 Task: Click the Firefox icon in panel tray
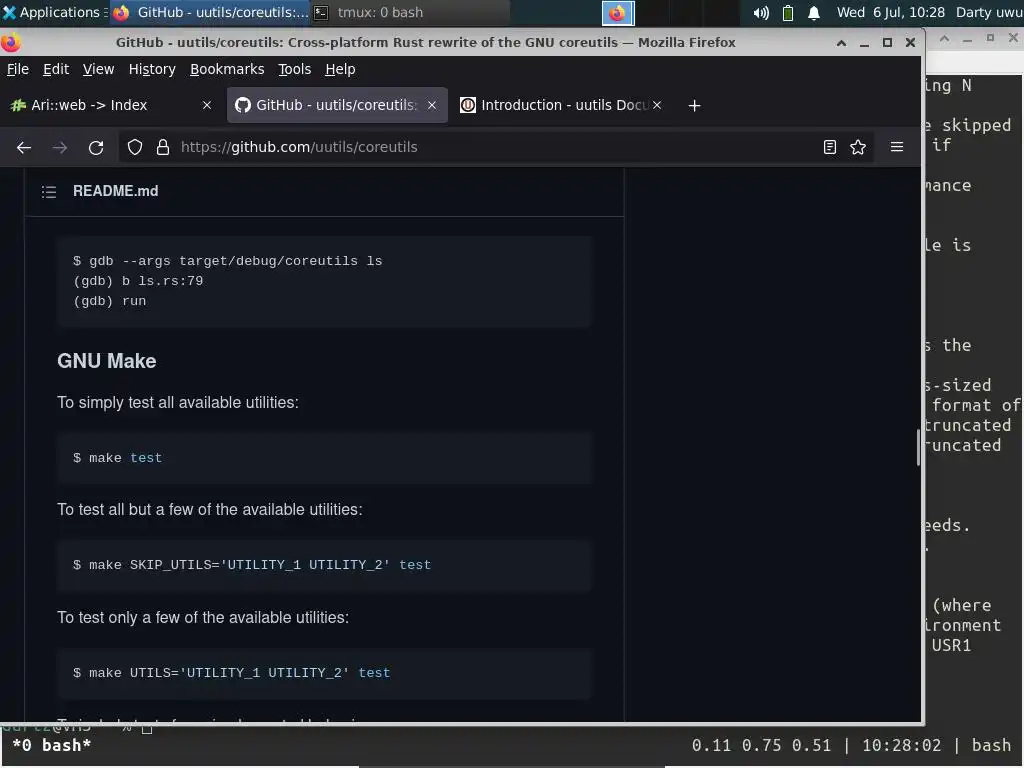(618, 13)
